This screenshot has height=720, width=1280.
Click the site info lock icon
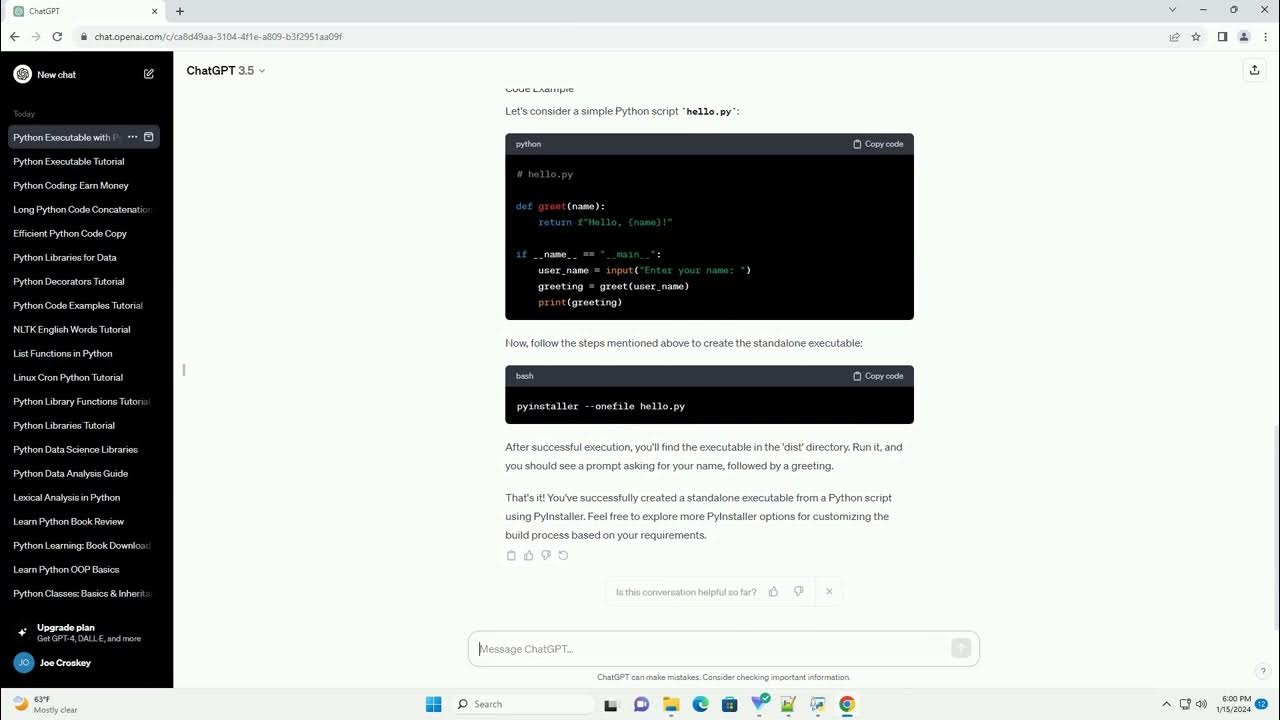point(83,37)
